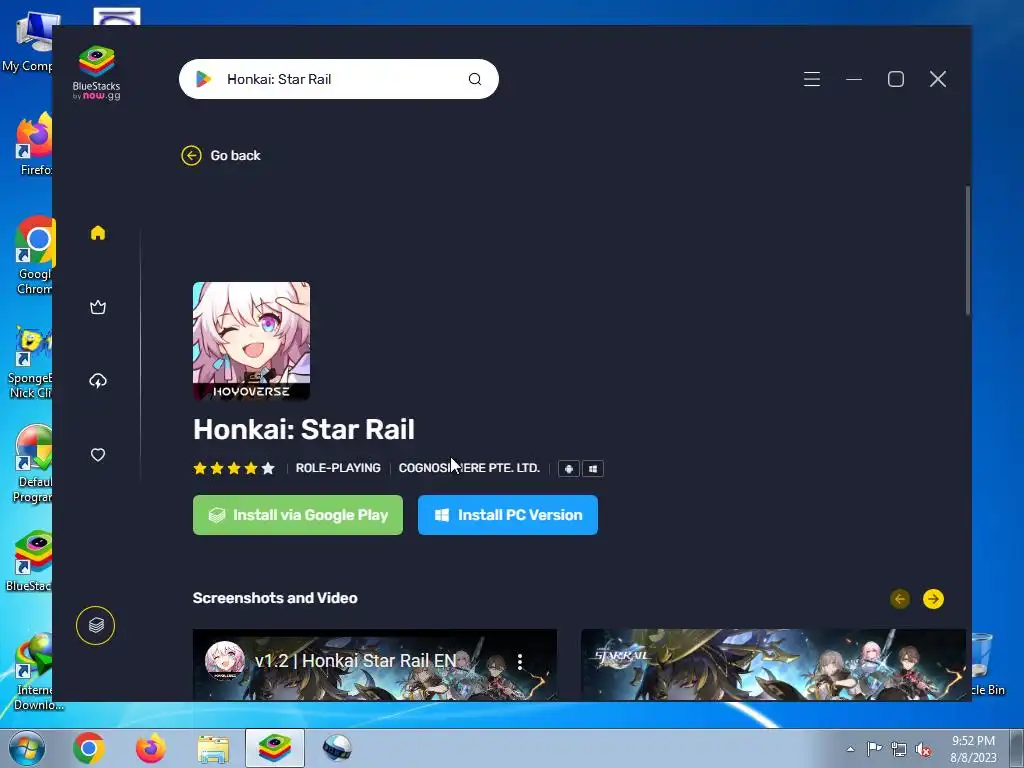Open the hamburger menu

click(x=812, y=79)
